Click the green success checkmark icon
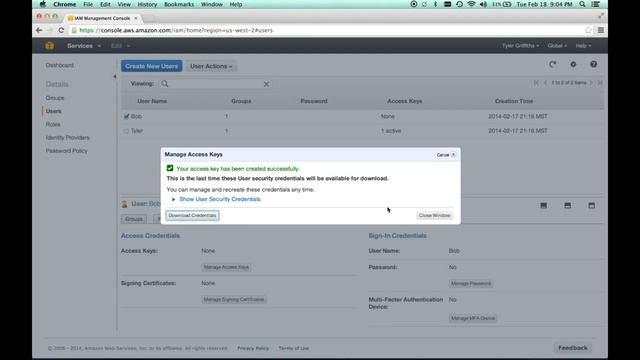Viewport: 640px width, 360px height. tap(170, 168)
